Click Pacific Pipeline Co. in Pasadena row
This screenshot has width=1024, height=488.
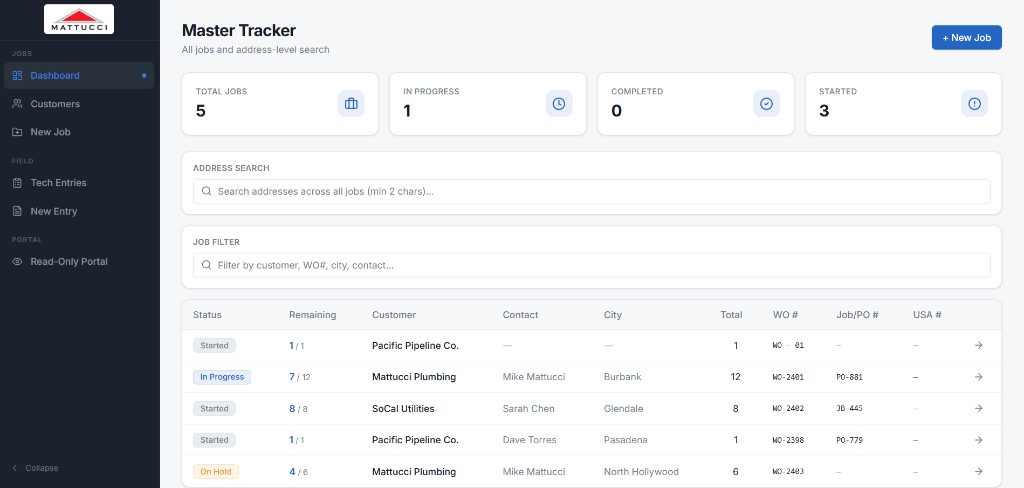(x=415, y=440)
